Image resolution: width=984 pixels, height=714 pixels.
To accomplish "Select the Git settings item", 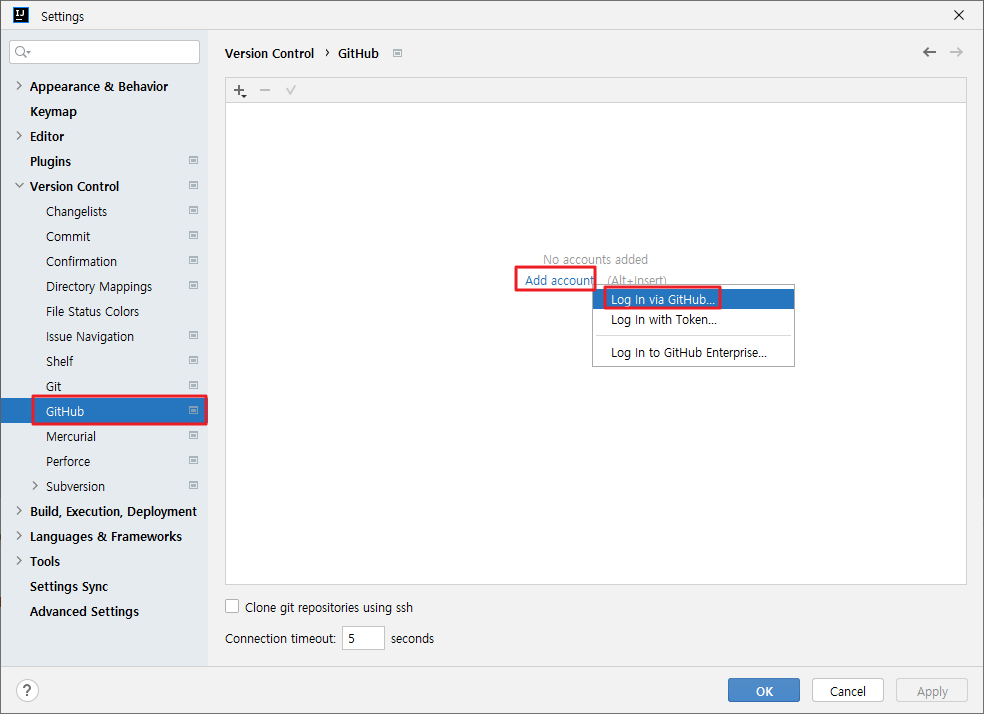I will coord(53,386).
